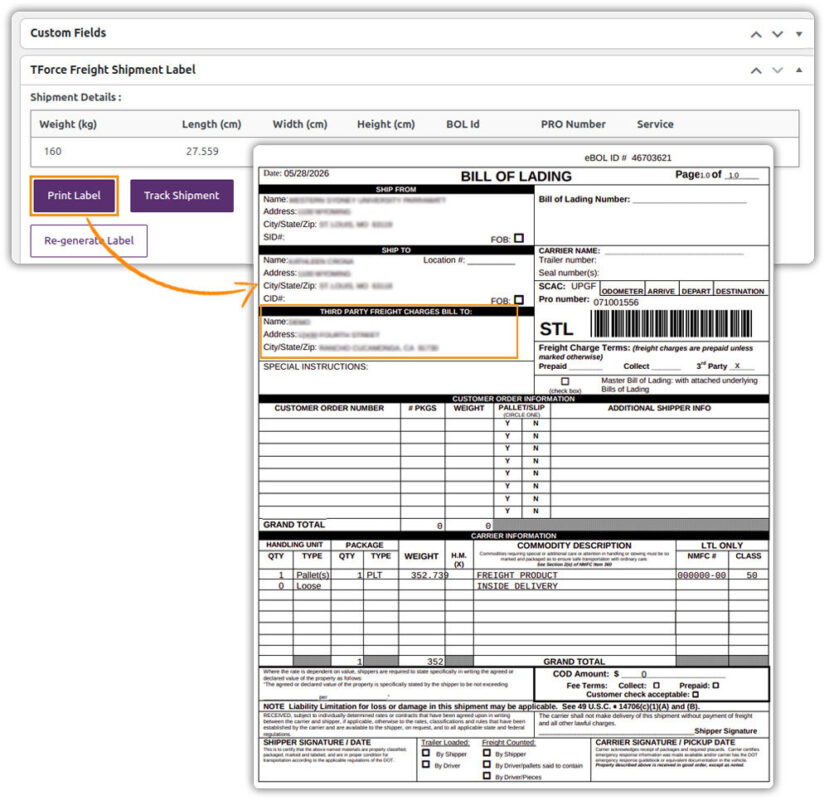Check the Ship To FOB box
Image resolution: width=829 pixels, height=800 pixels.
[x=519, y=299]
